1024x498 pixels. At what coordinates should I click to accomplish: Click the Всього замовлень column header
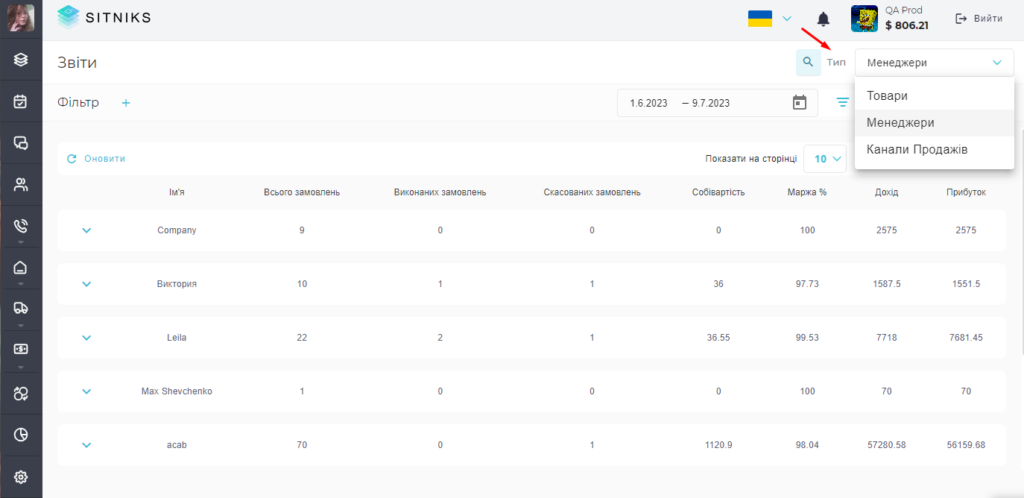point(302,193)
